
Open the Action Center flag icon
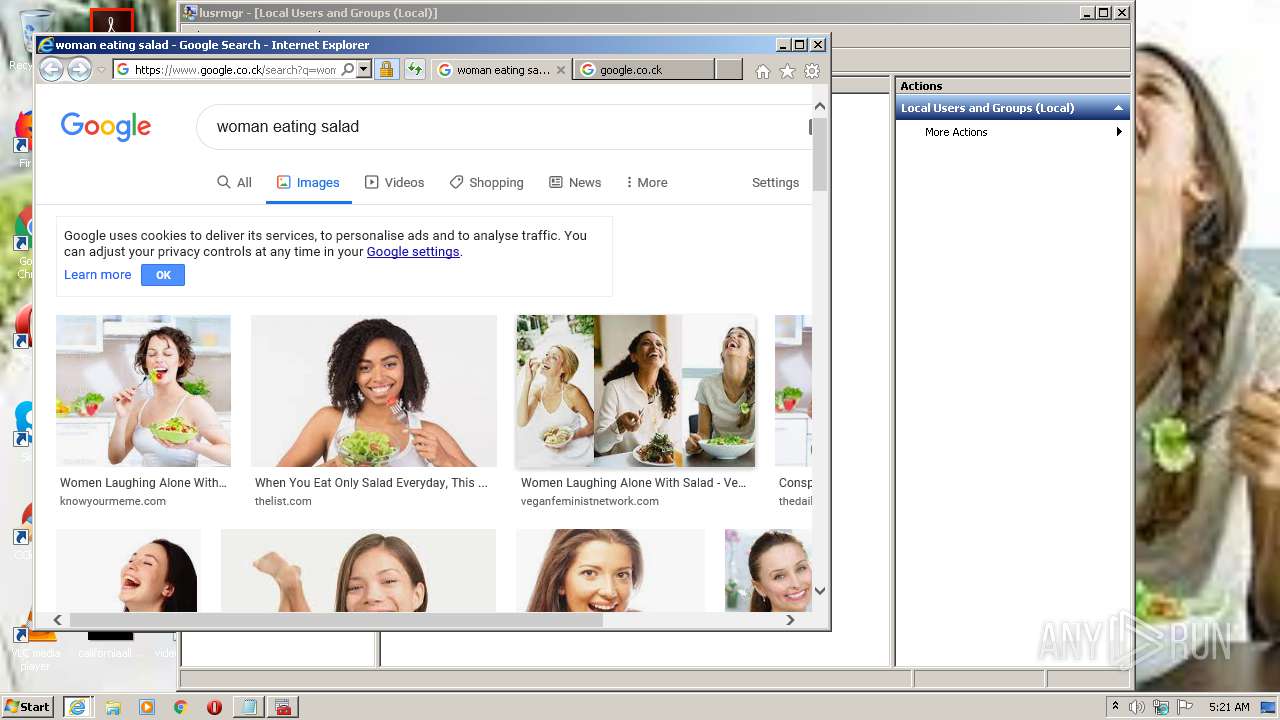pyautogui.click(x=1185, y=707)
